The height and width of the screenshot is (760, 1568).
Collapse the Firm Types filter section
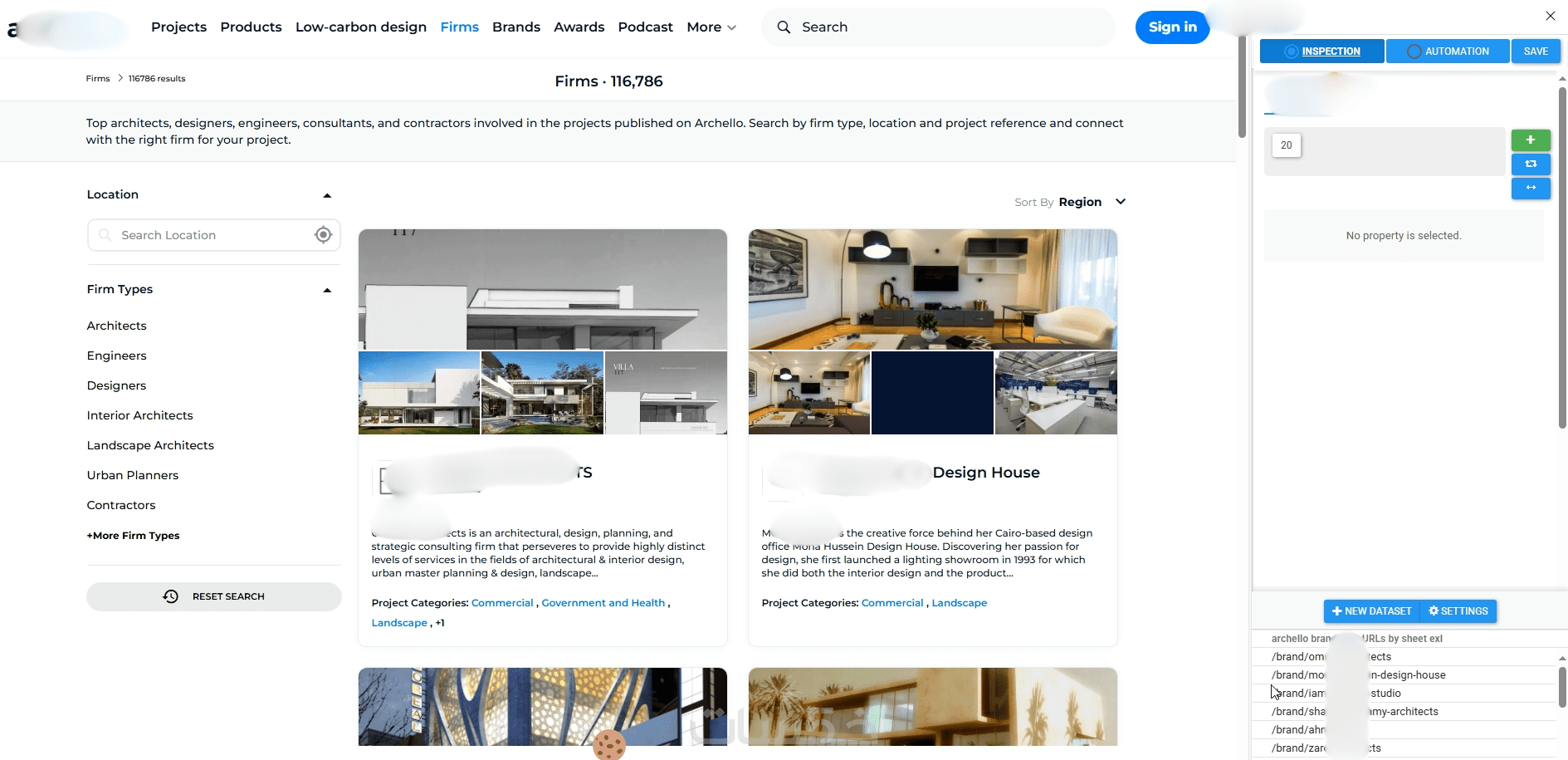pyautogui.click(x=327, y=290)
